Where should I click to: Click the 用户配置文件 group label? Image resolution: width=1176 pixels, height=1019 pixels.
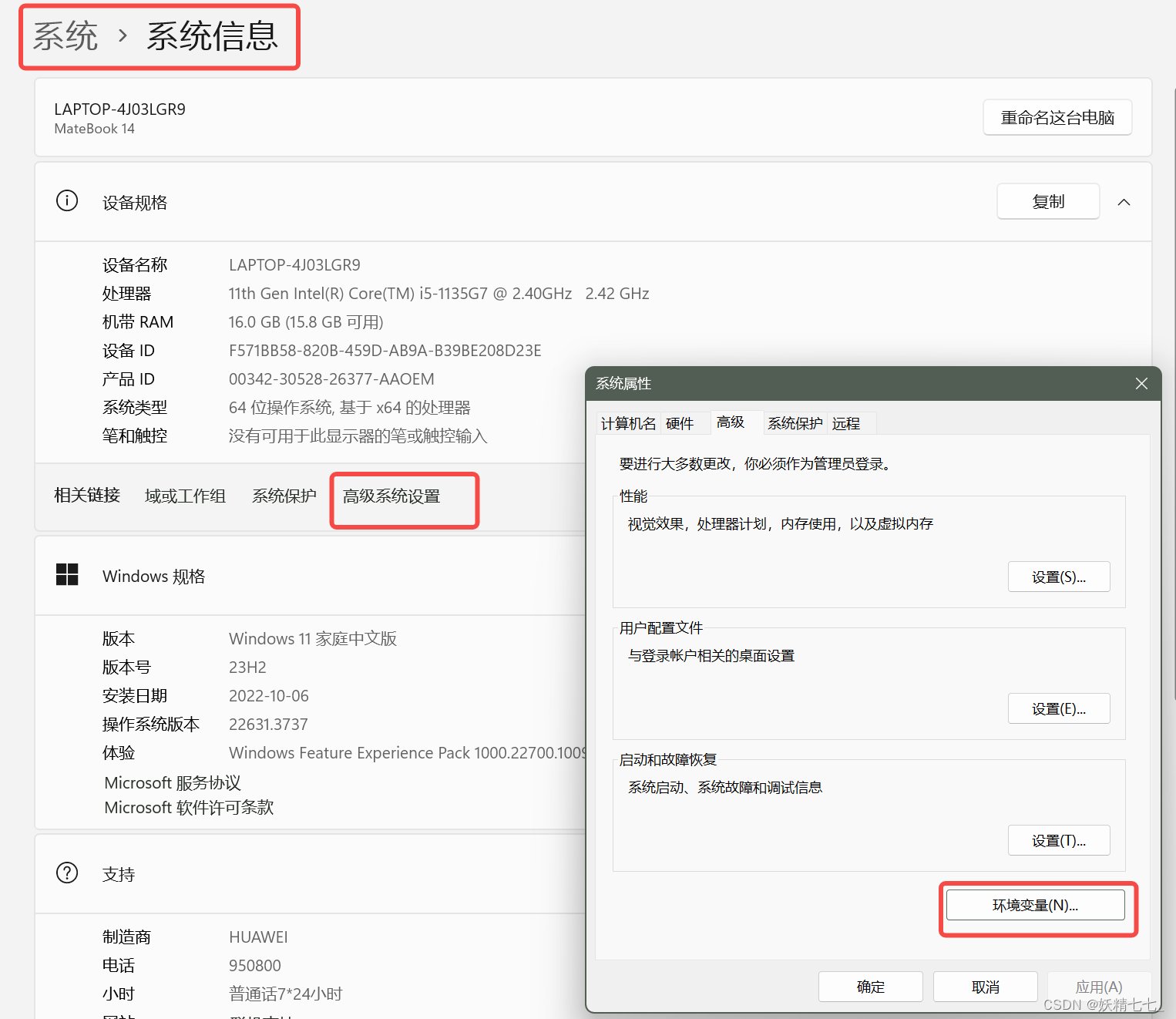click(x=661, y=628)
